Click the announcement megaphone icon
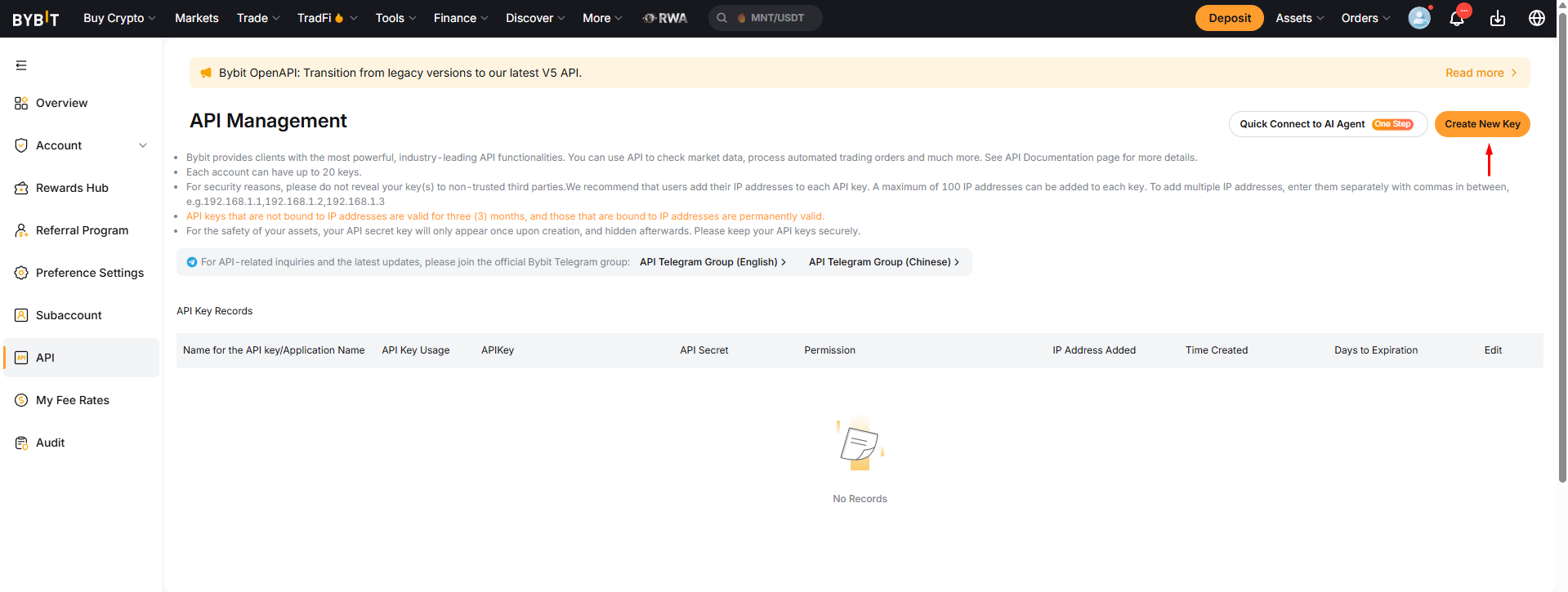This screenshot has height=592, width=1568. click(206, 73)
